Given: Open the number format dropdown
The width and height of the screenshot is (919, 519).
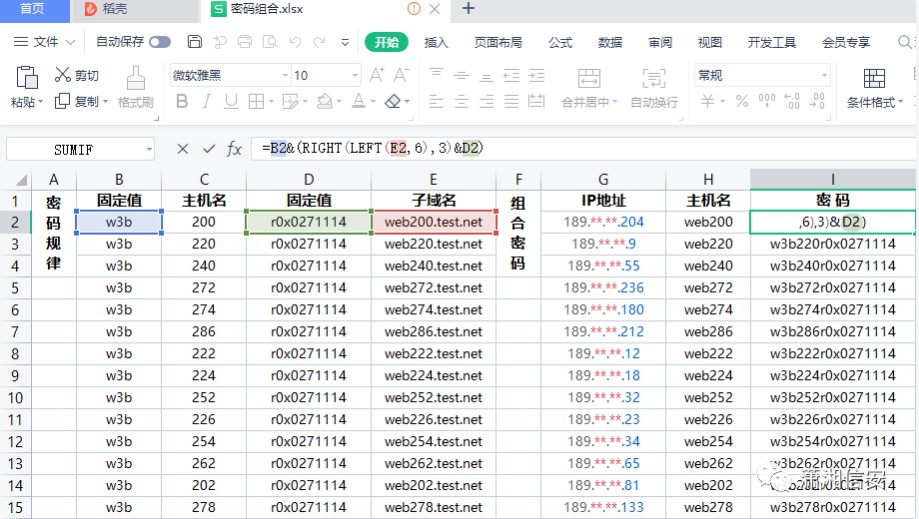Looking at the screenshot, I should tap(824, 76).
